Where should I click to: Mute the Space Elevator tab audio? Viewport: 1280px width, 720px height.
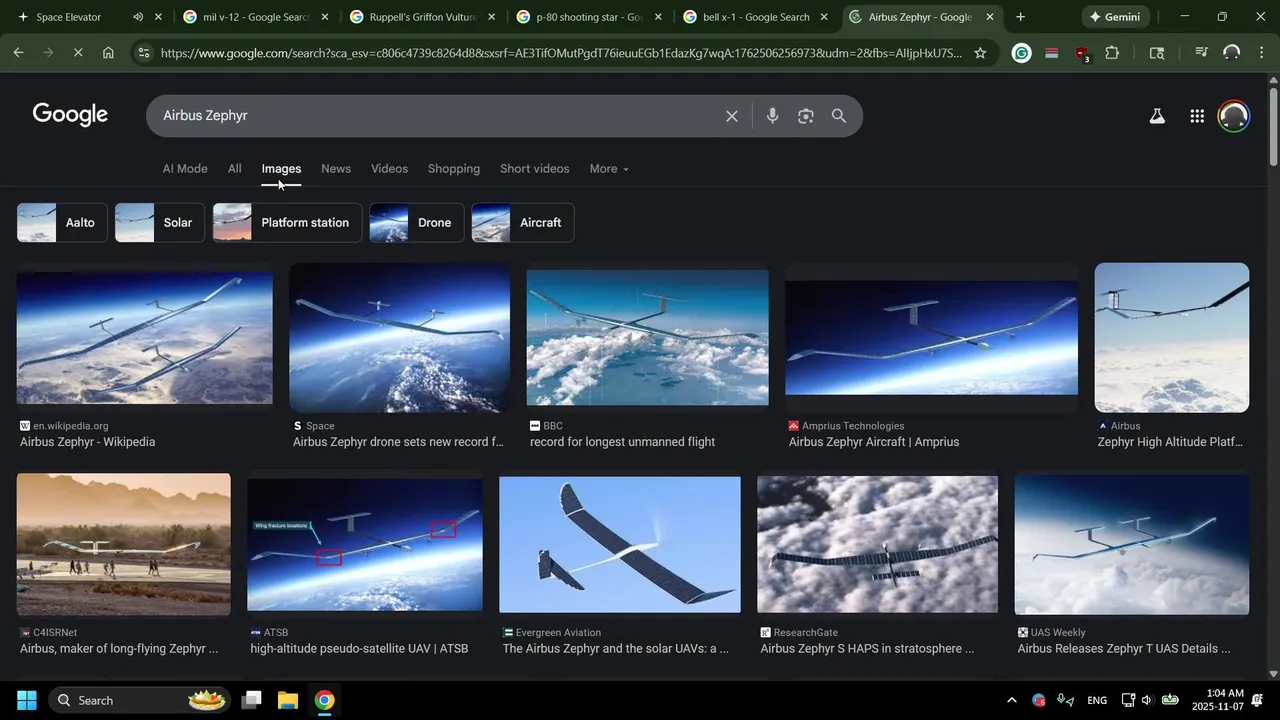(137, 17)
